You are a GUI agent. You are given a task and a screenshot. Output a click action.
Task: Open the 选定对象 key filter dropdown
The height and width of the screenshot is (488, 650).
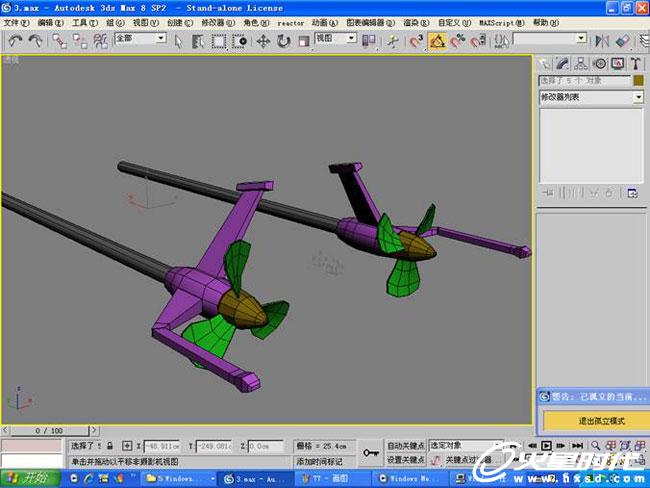pyautogui.click(x=466, y=445)
